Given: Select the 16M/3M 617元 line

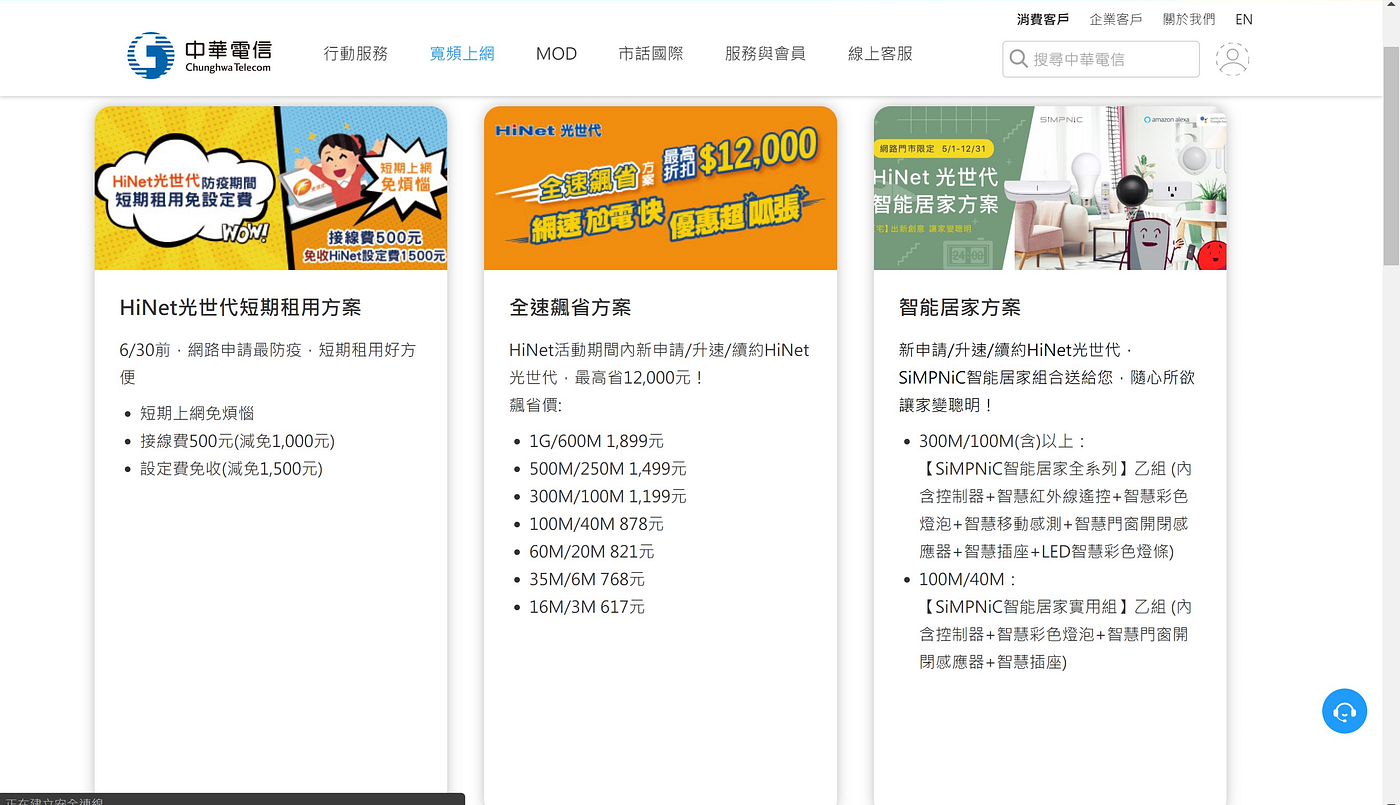Looking at the screenshot, I should tap(587, 607).
